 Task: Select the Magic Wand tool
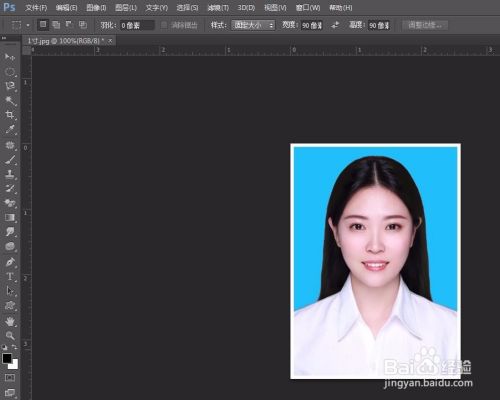point(10,100)
